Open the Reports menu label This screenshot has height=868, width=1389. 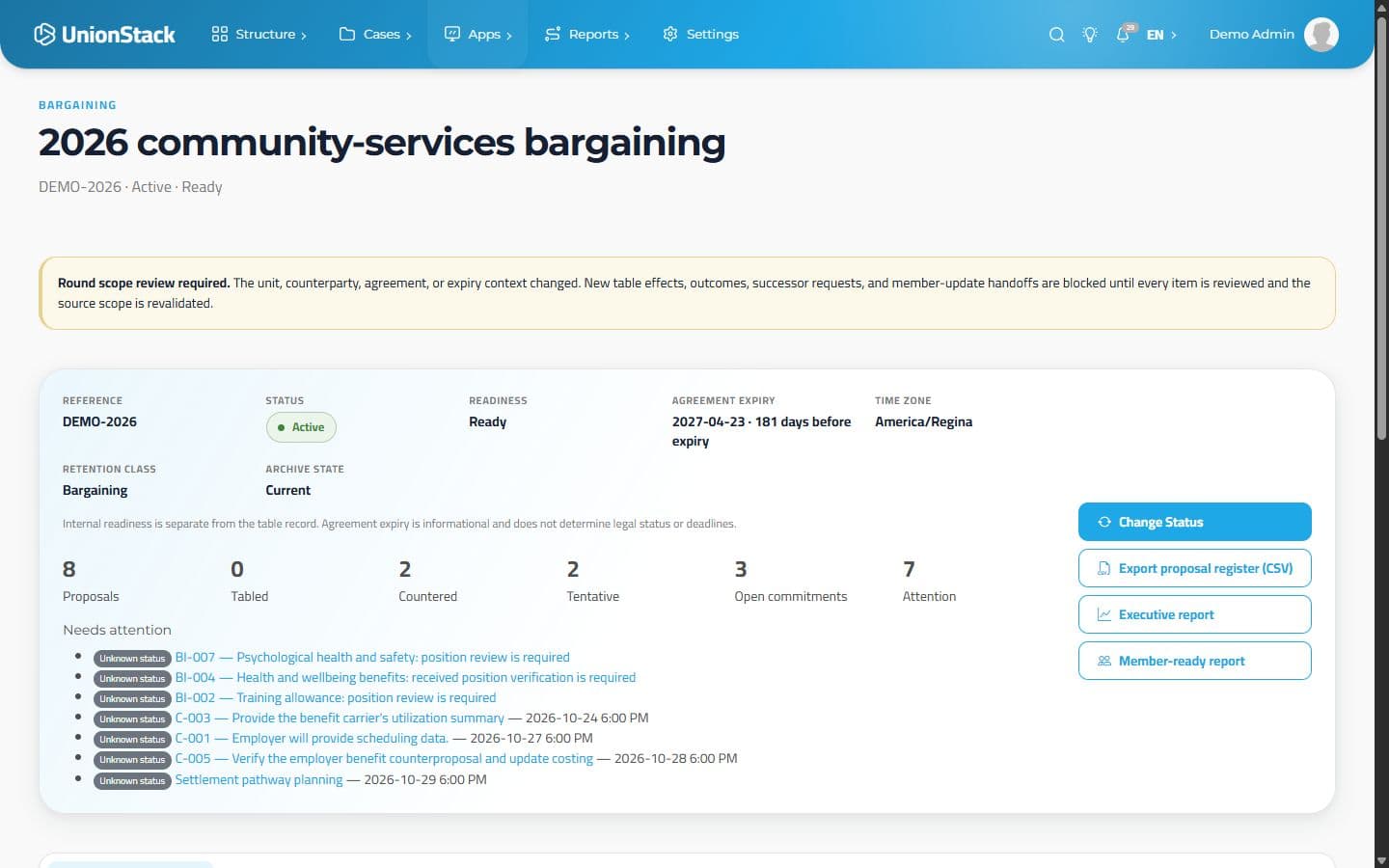point(593,34)
